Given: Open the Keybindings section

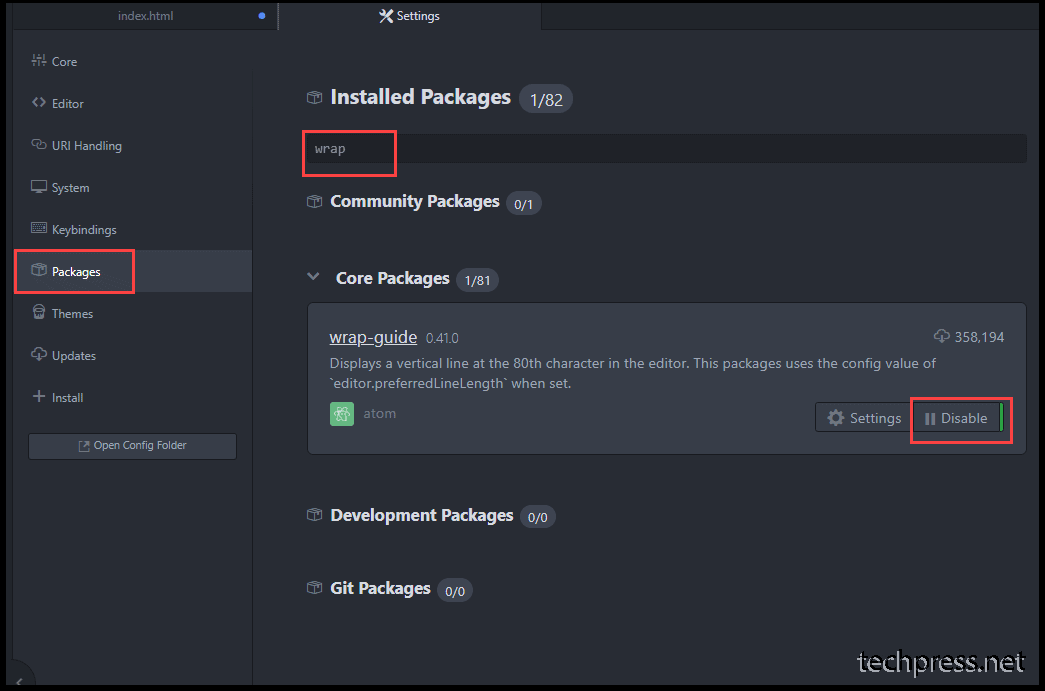Looking at the screenshot, I should pyautogui.click(x=132, y=229).
